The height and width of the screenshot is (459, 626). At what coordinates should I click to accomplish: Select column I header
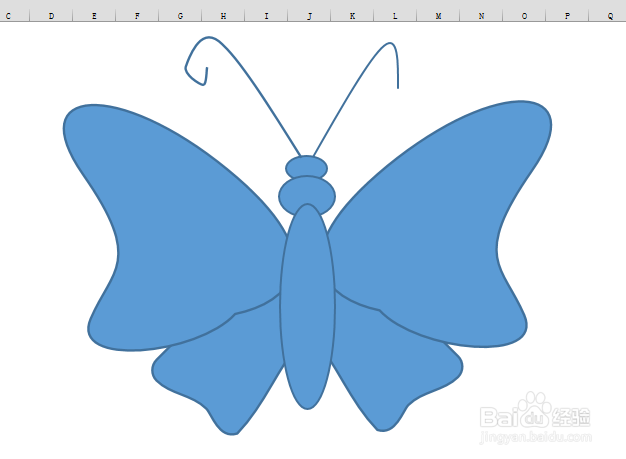pyautogui.click(x=266, y=16)
